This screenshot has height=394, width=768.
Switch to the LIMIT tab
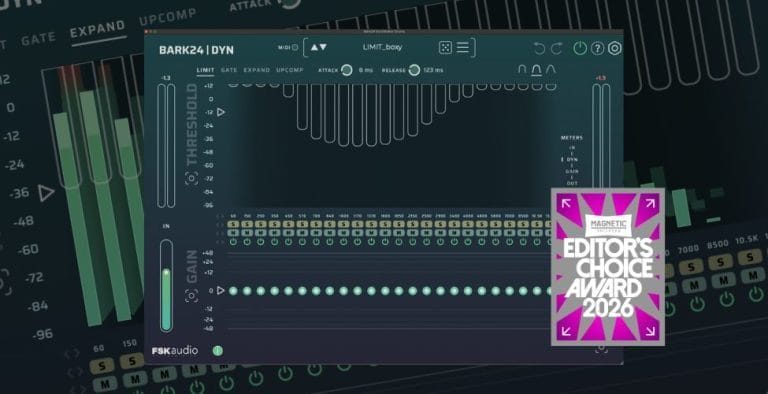205,70
